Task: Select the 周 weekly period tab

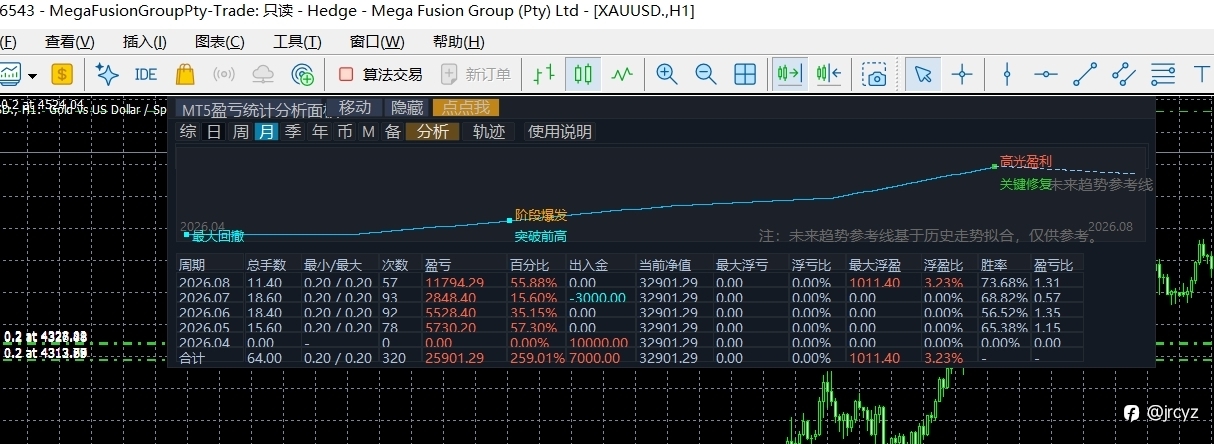Action: (x=241, y=131)
